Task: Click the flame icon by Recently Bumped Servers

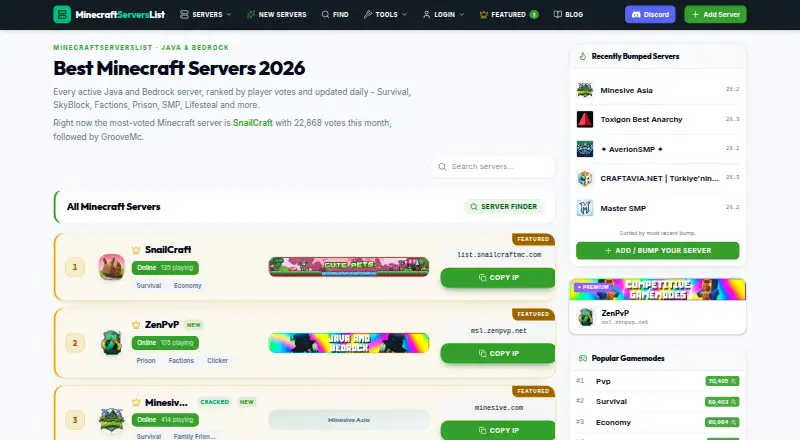Action: pos(583,56)
